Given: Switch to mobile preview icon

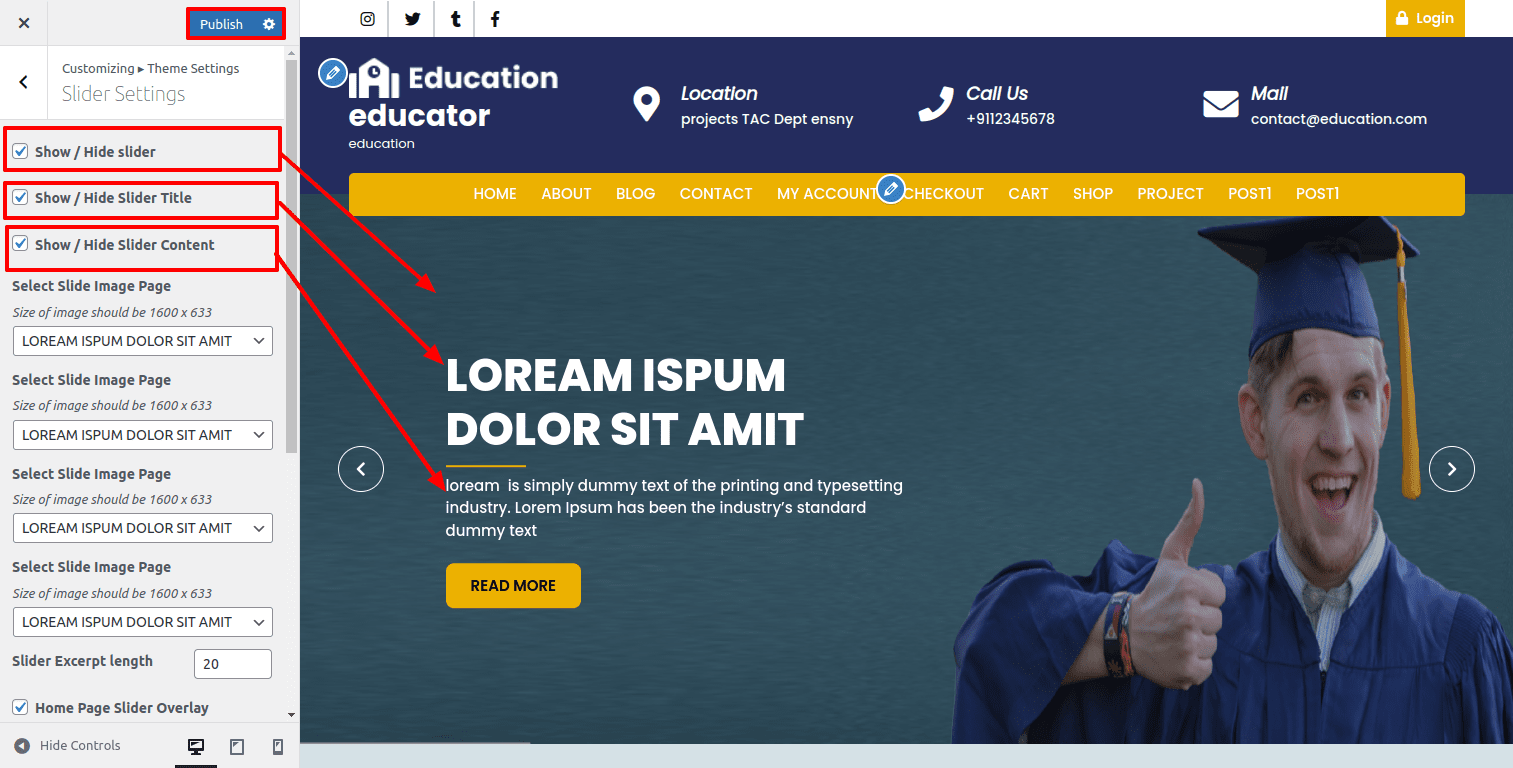Looking at the screenshot, I should click(x=278, y=747).
